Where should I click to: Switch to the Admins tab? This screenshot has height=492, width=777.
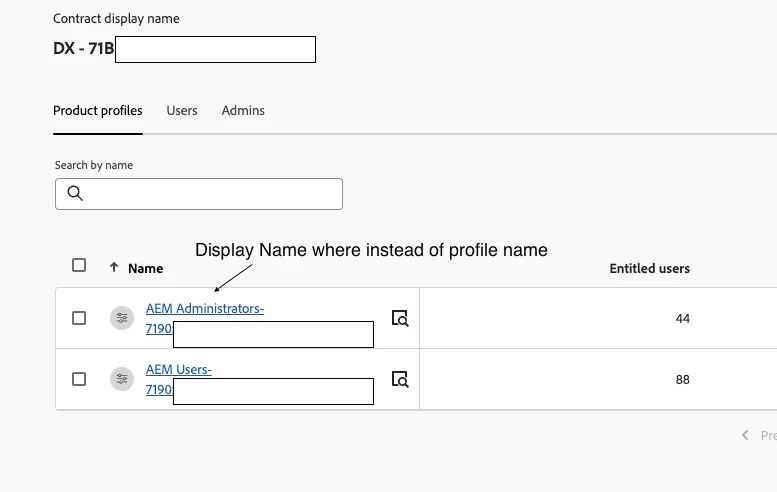(243, 110)
